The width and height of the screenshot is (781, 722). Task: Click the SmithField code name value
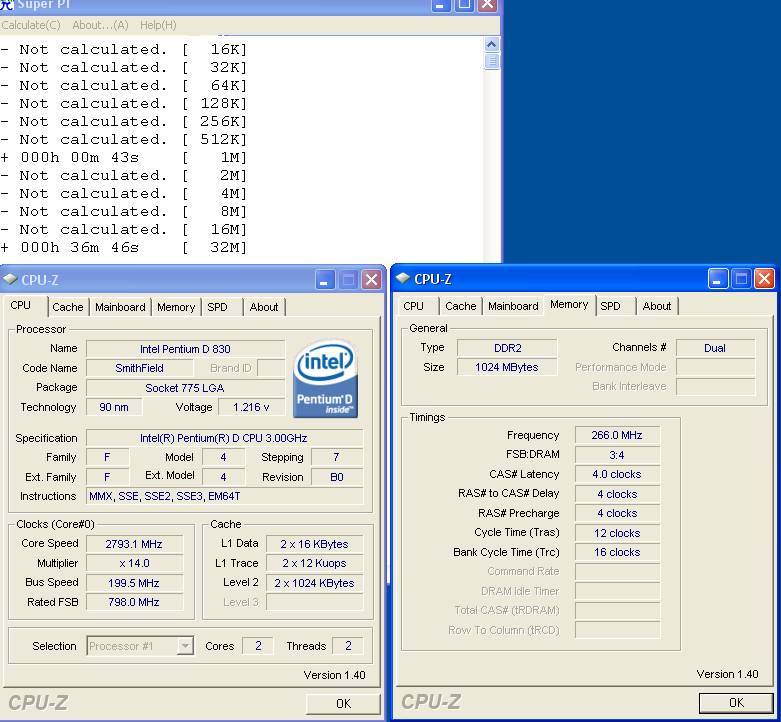point(139,368)
